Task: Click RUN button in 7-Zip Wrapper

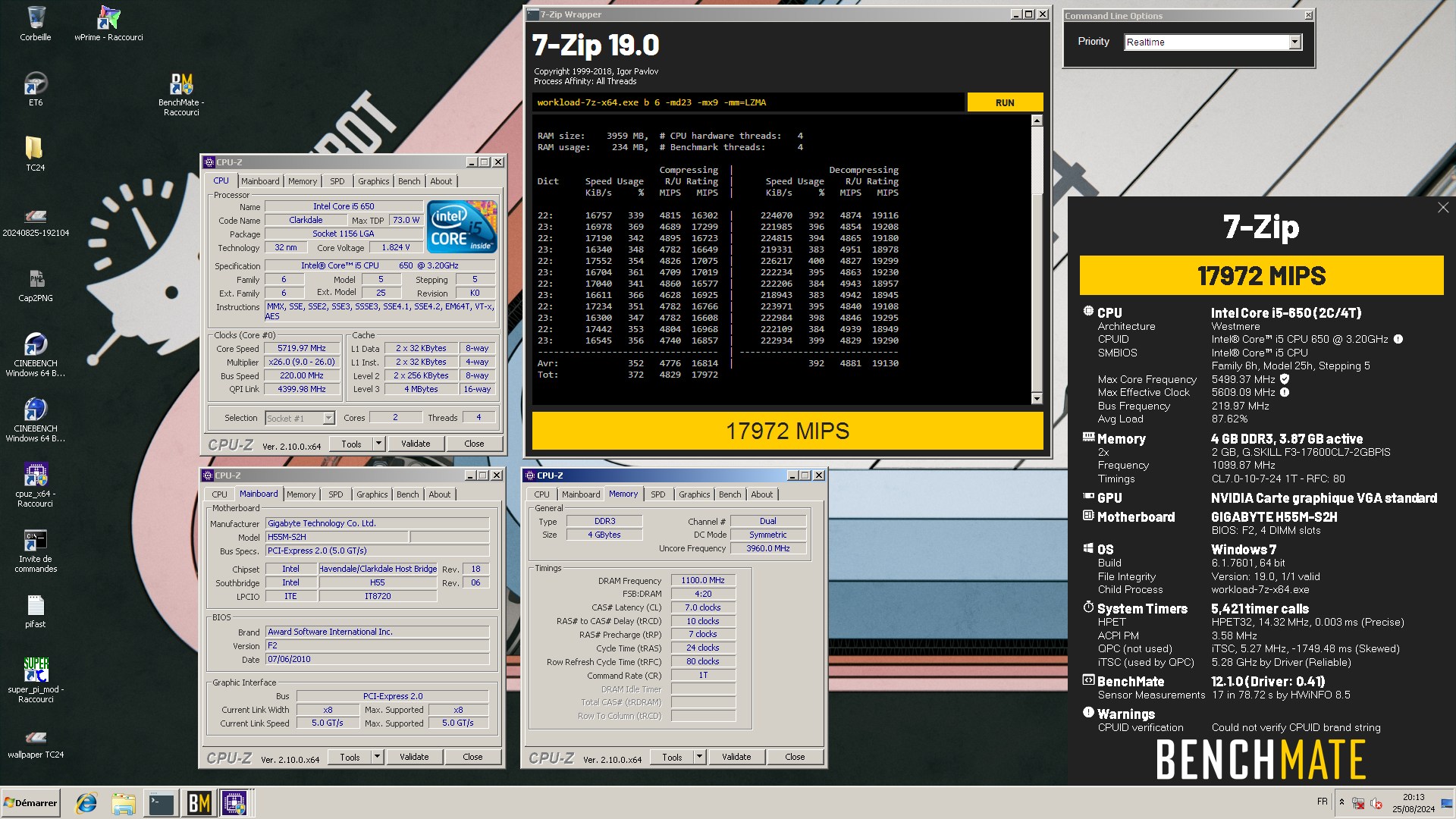Action: pos(1005,102)
